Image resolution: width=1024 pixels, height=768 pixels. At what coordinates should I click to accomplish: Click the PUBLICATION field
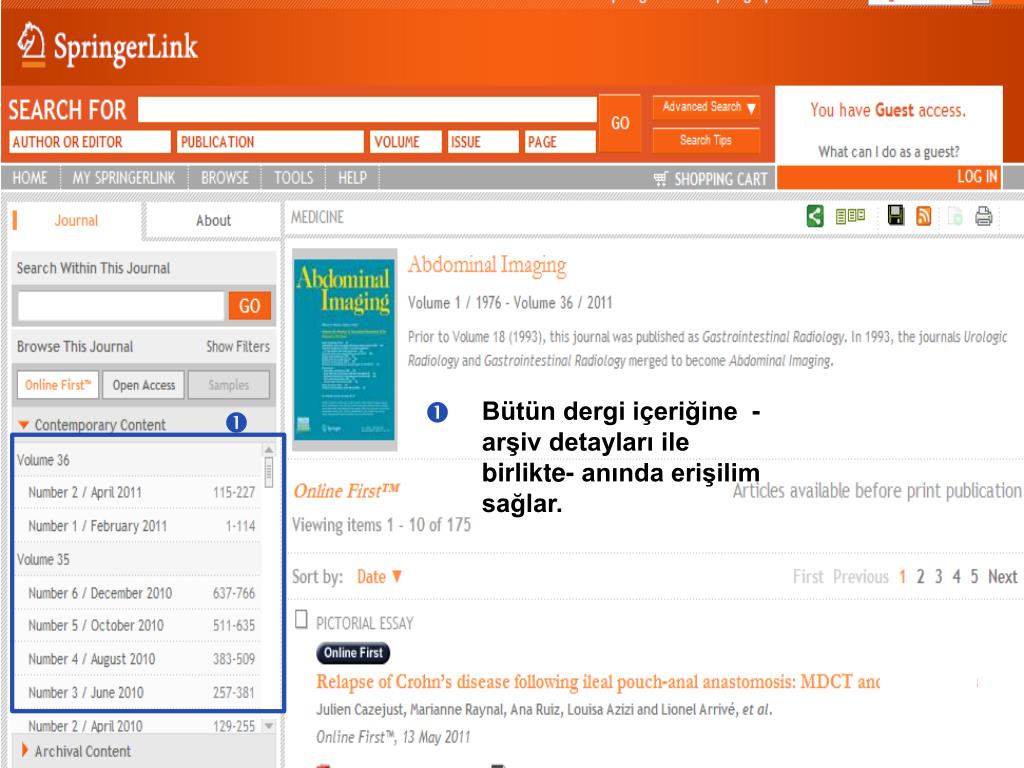point(270,142)
